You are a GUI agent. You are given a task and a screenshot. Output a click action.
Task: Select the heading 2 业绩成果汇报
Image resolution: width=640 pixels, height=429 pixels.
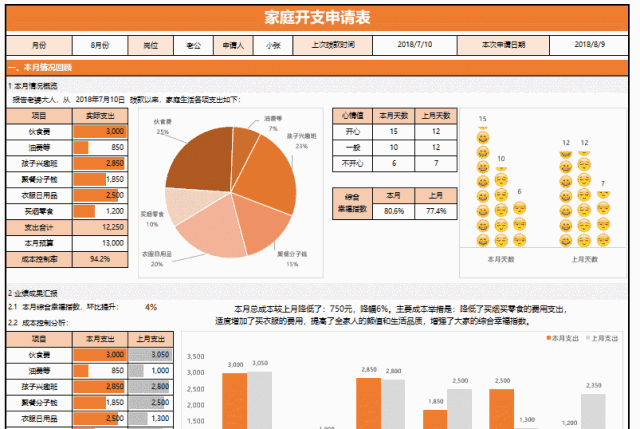33,293
